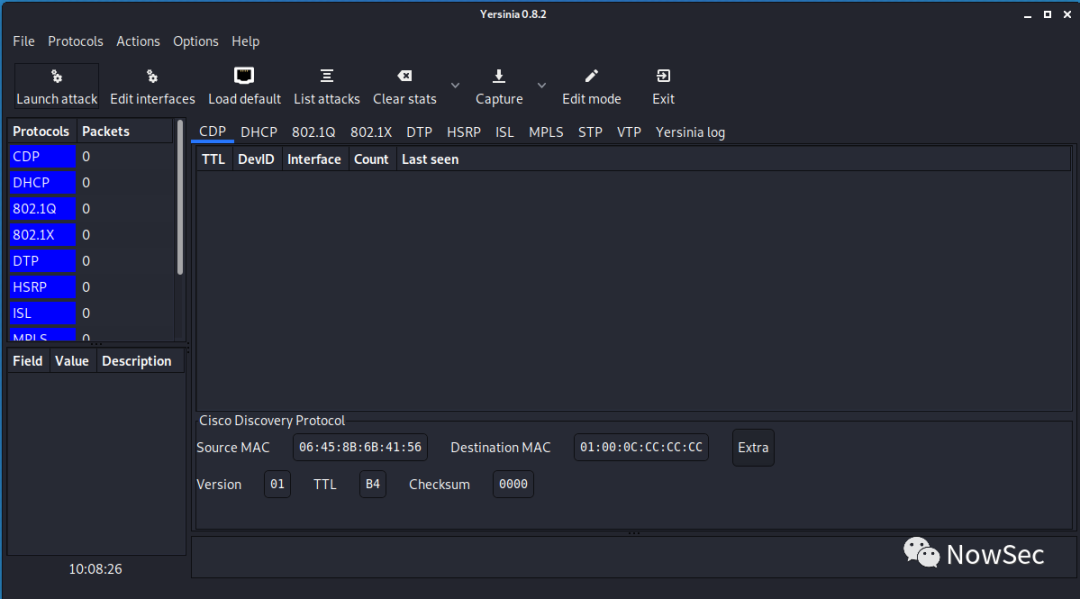The width and height of the screenshot is (1080, 599).
Task: Click the protocols list vertical scrollbar
Action: point(180,198)
